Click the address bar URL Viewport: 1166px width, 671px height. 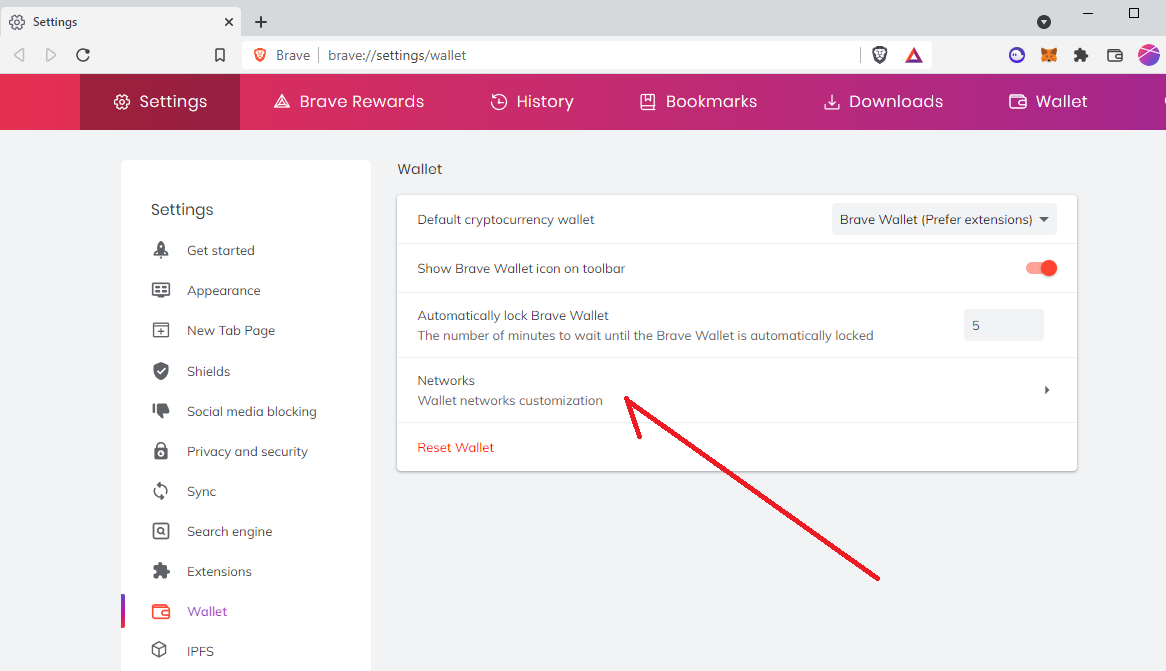(397, 55)
